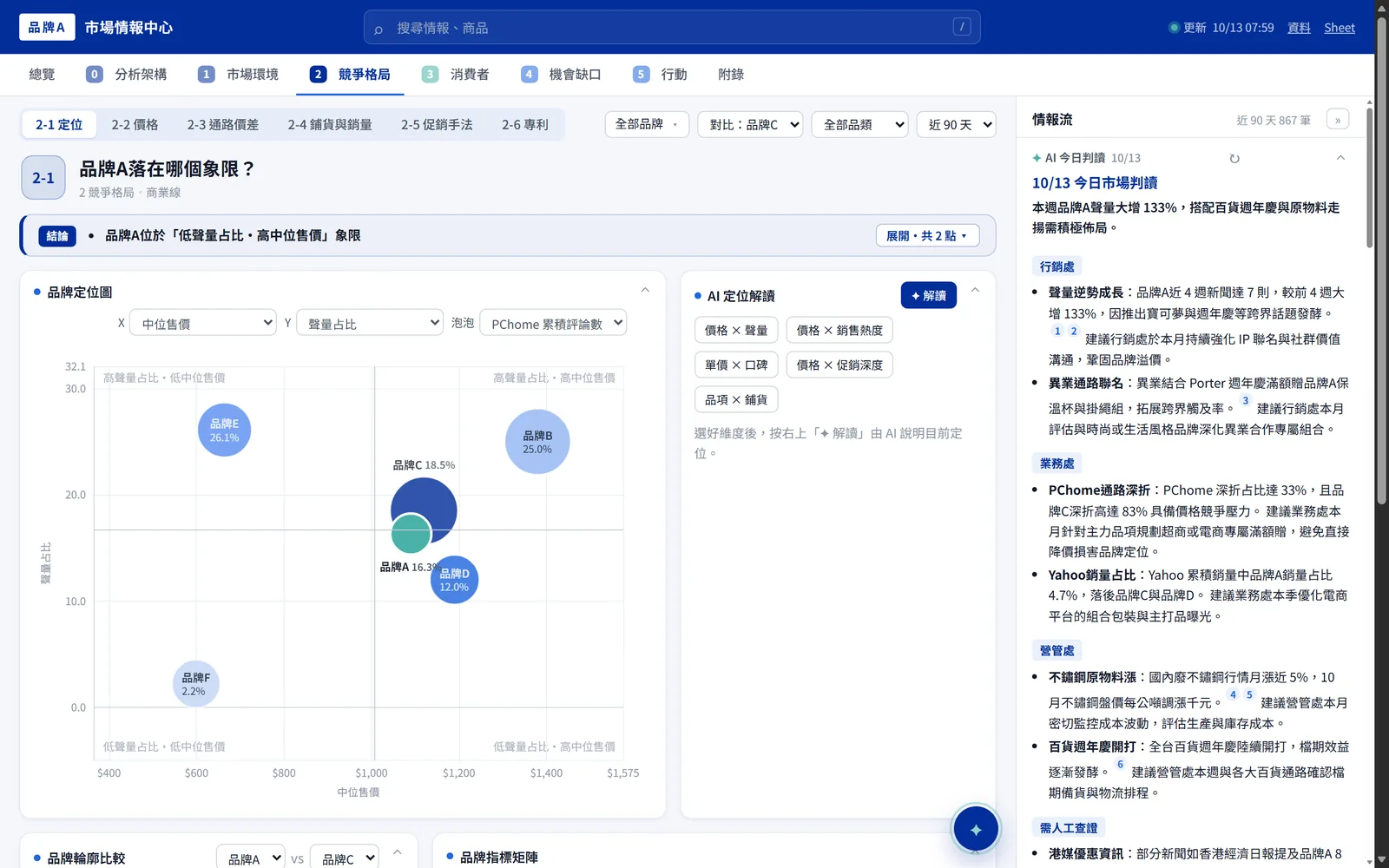The height and width of the screenshot is (868, 1389).
Task: Collapse the AI 今日判讀 section
Action: [x=1340, y=158]
